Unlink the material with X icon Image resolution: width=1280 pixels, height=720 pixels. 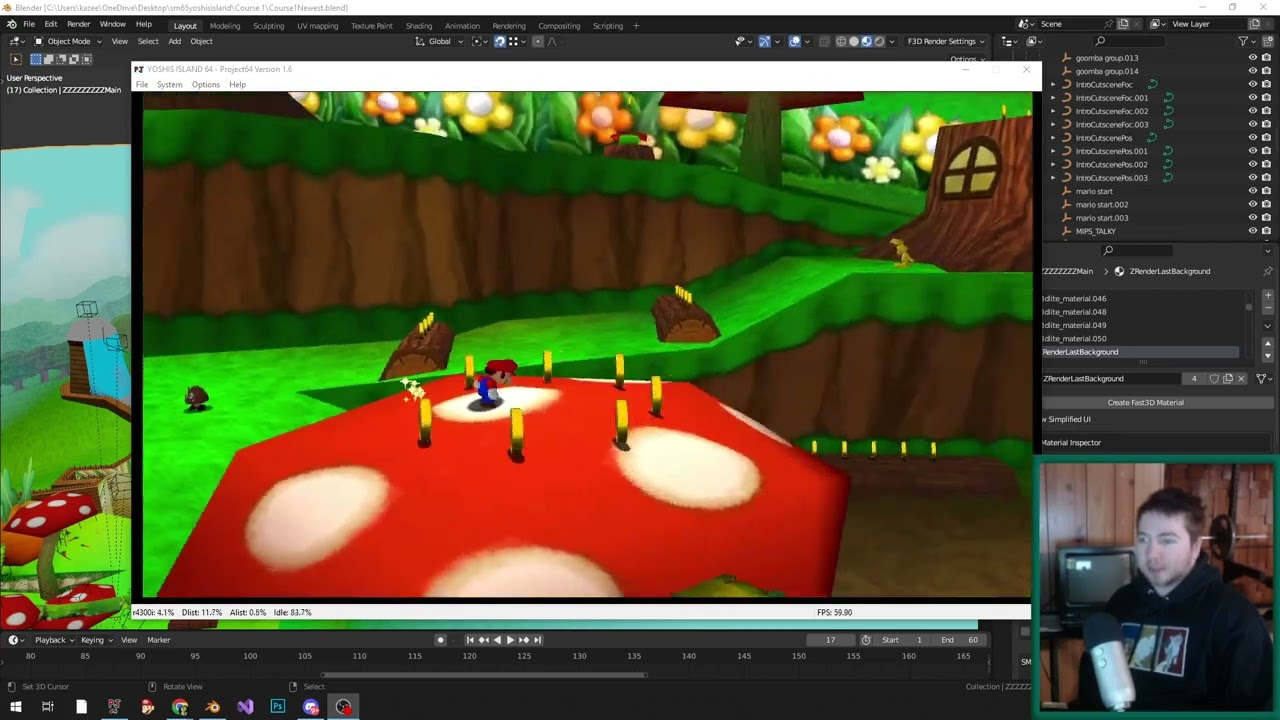pos(1241,378)
